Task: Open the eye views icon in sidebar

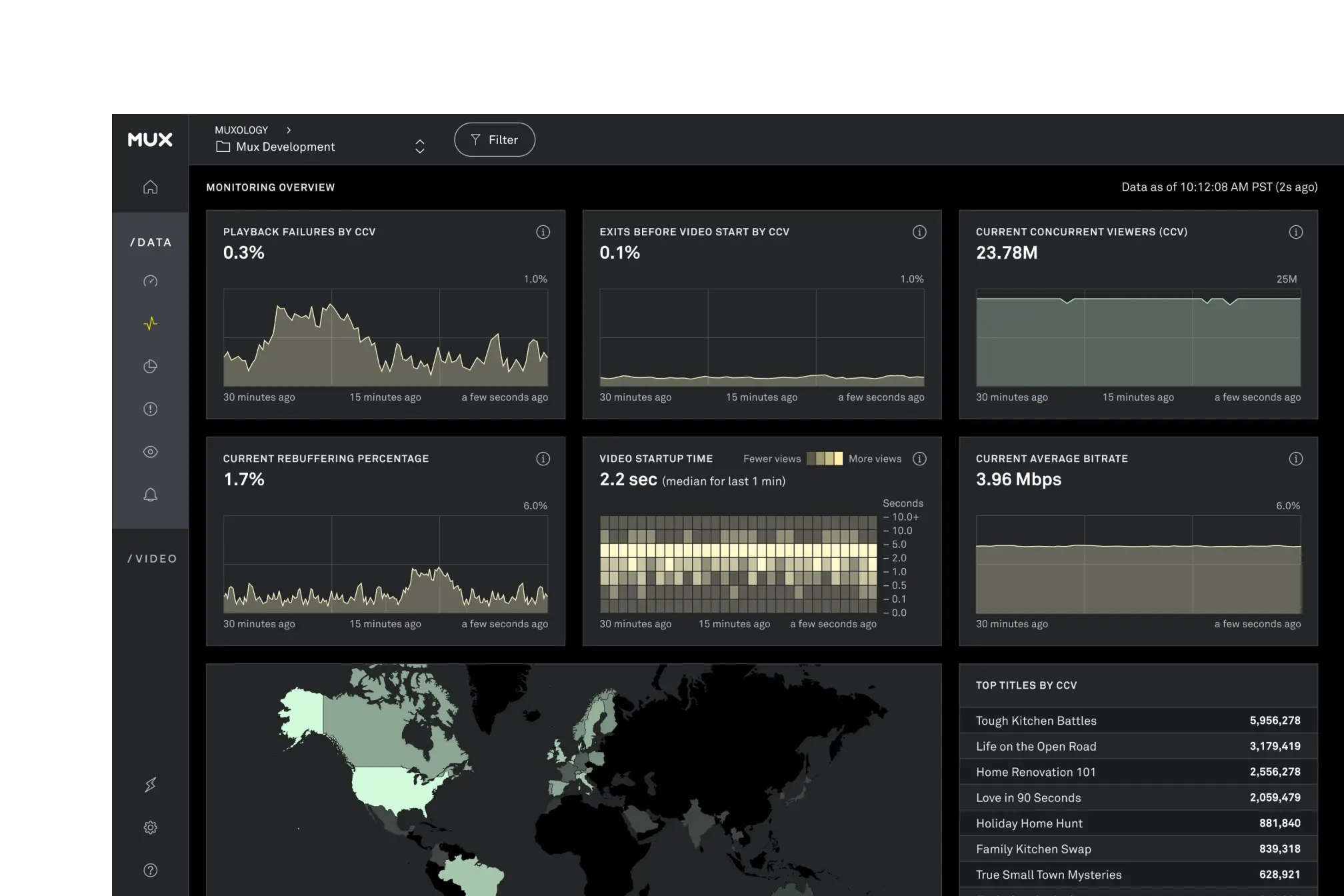Action: 151,452
